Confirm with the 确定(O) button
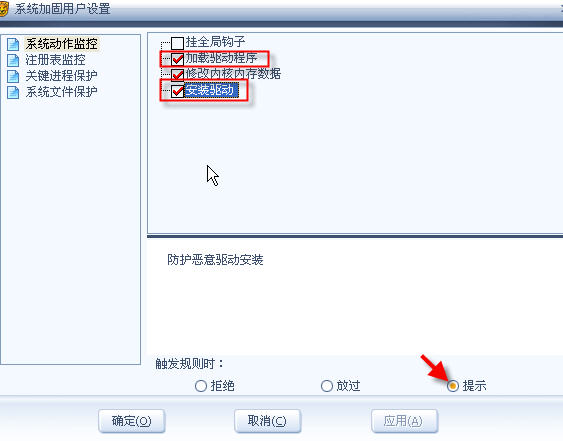Image resolution: width=563 pixels, height=441 pixels. point(132,421)
